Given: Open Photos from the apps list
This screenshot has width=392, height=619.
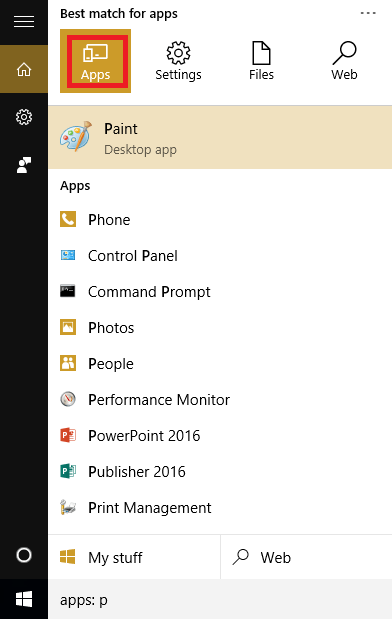Looking at the screenshot, I should click(220, 328).
